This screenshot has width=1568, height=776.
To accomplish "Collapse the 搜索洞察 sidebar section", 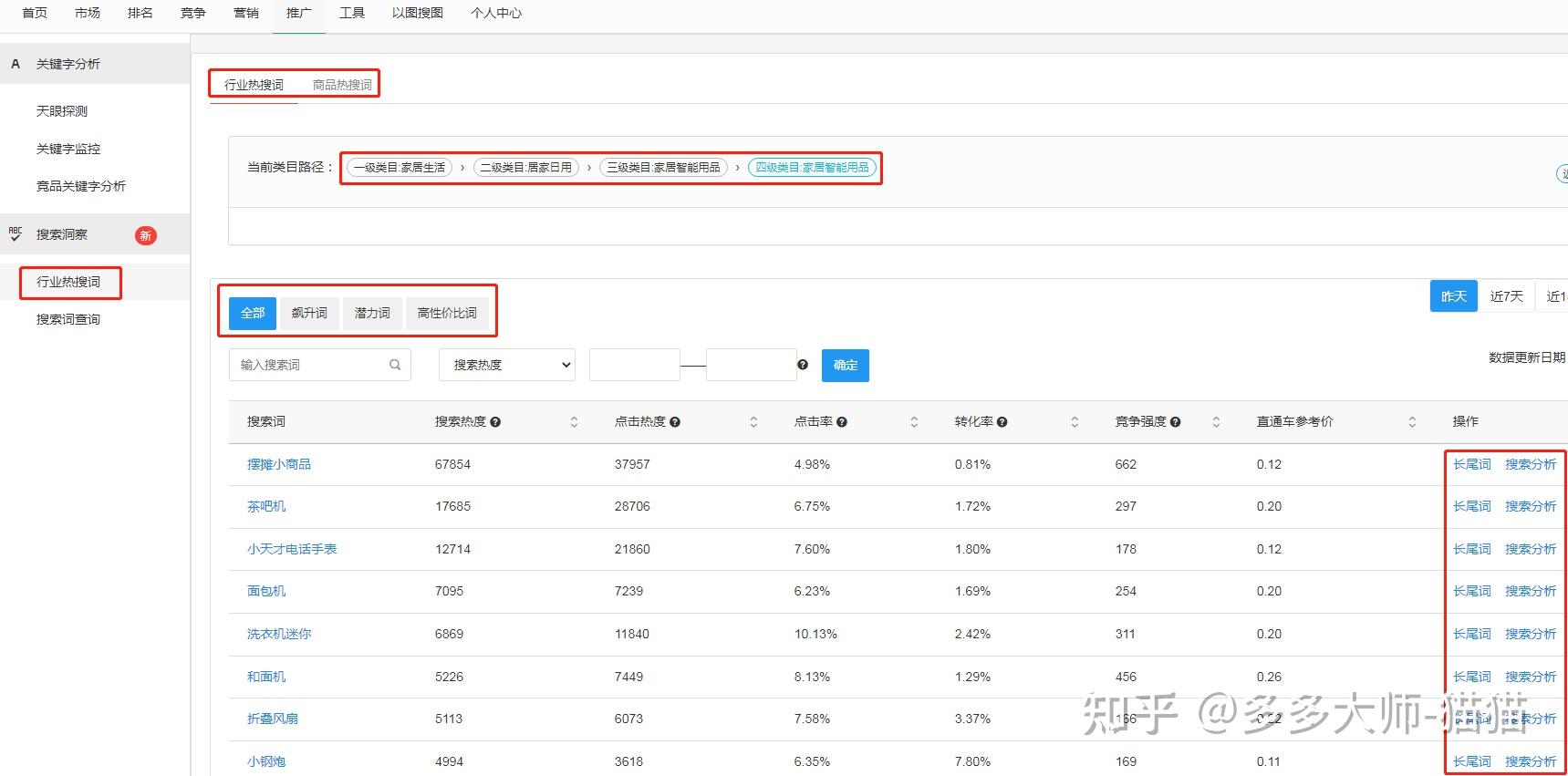I will (62, 234).
